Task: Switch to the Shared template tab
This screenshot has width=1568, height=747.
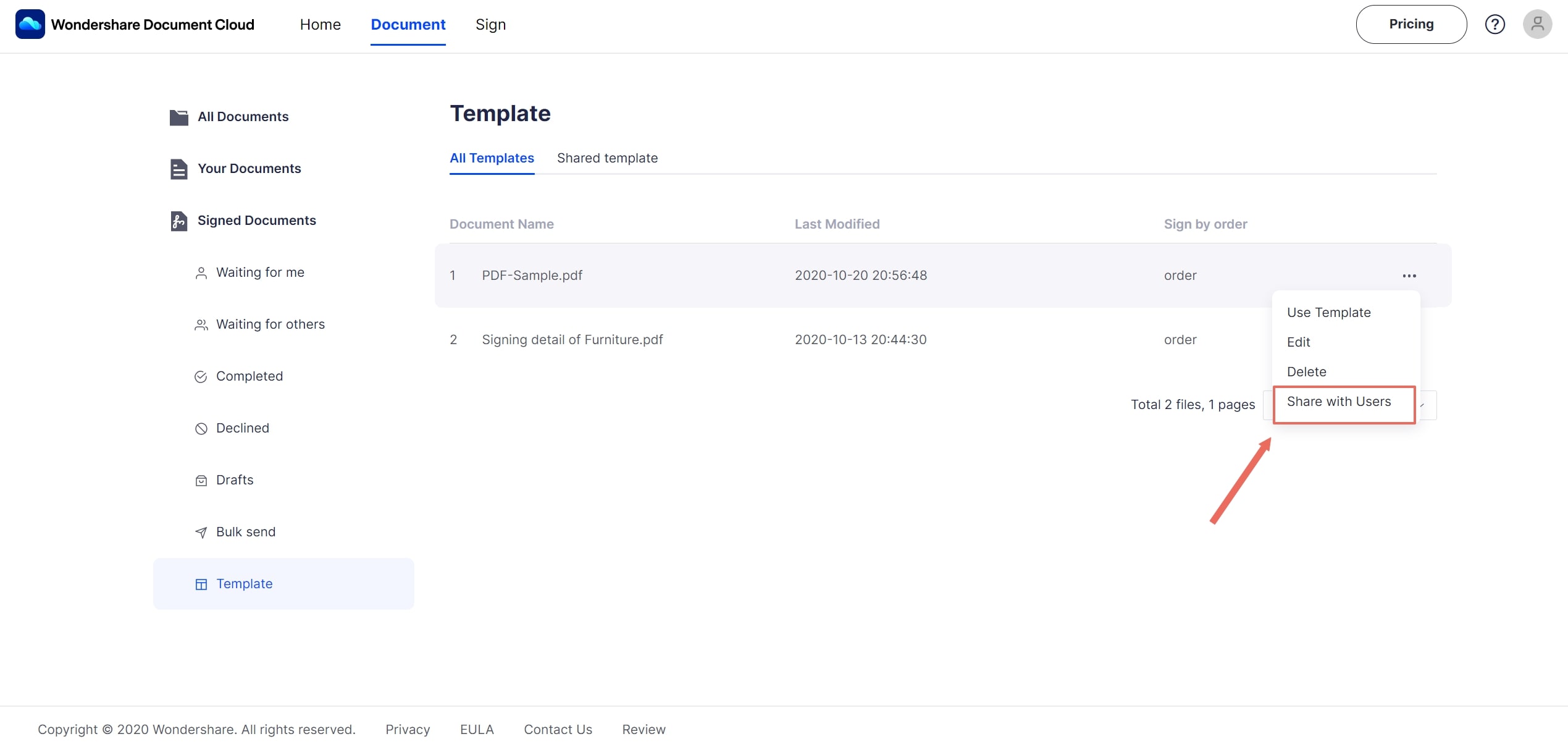Action: click(x=607, y=158)
